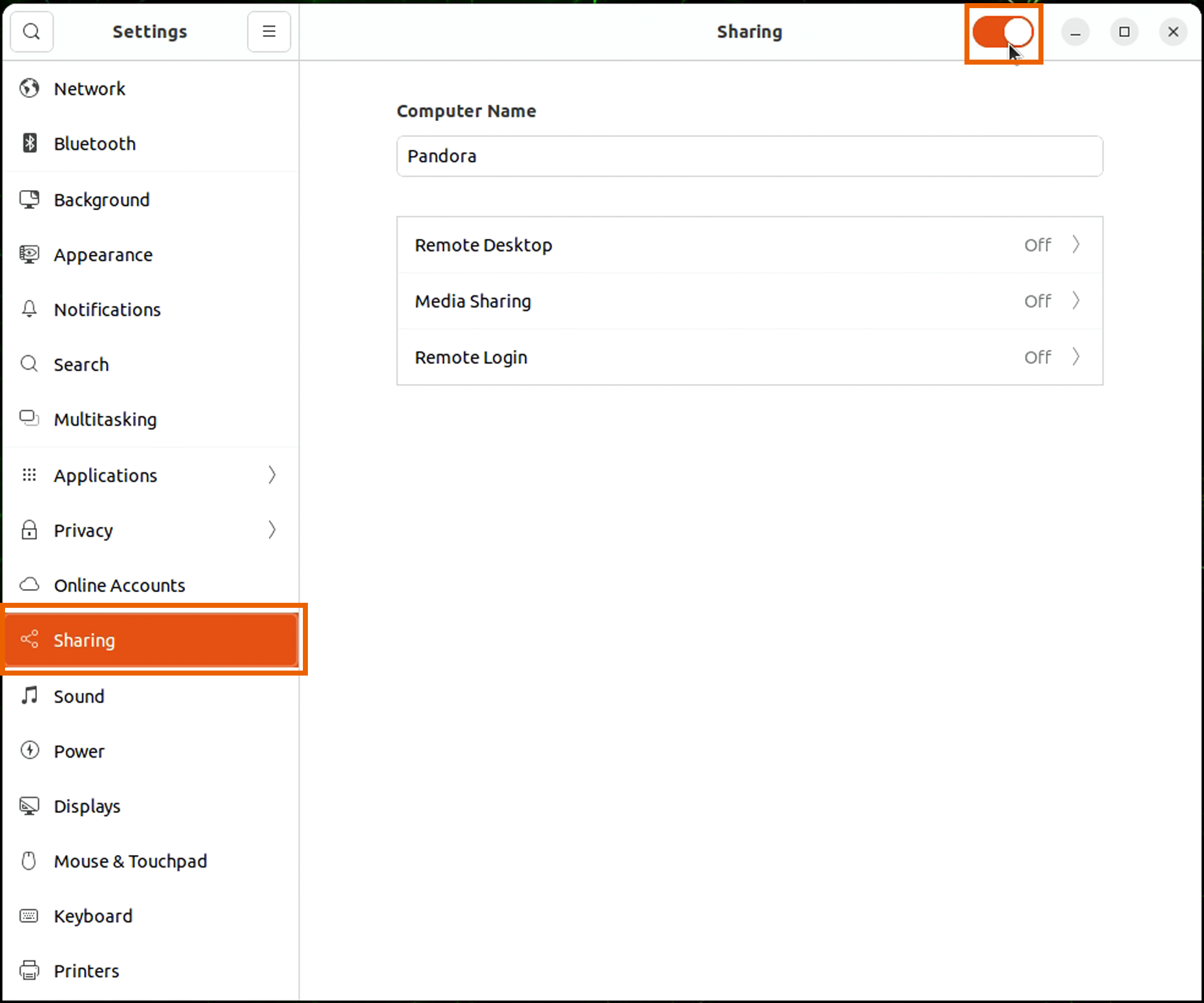Viewport: 1204px width, 1003px height.
Task: Click the Computer Name text field
Action: point(749,156)
